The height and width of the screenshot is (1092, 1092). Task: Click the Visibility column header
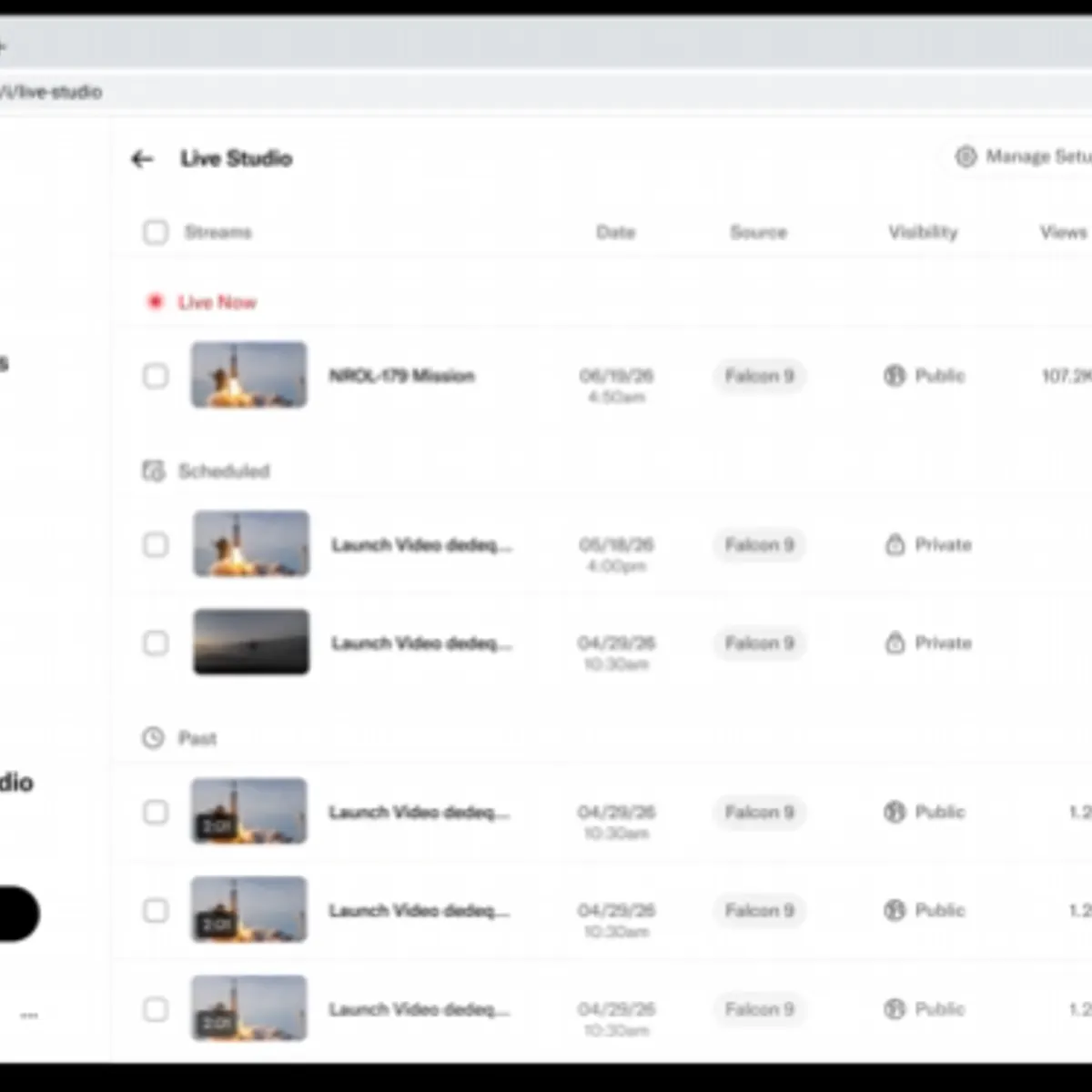pos(923,232)
